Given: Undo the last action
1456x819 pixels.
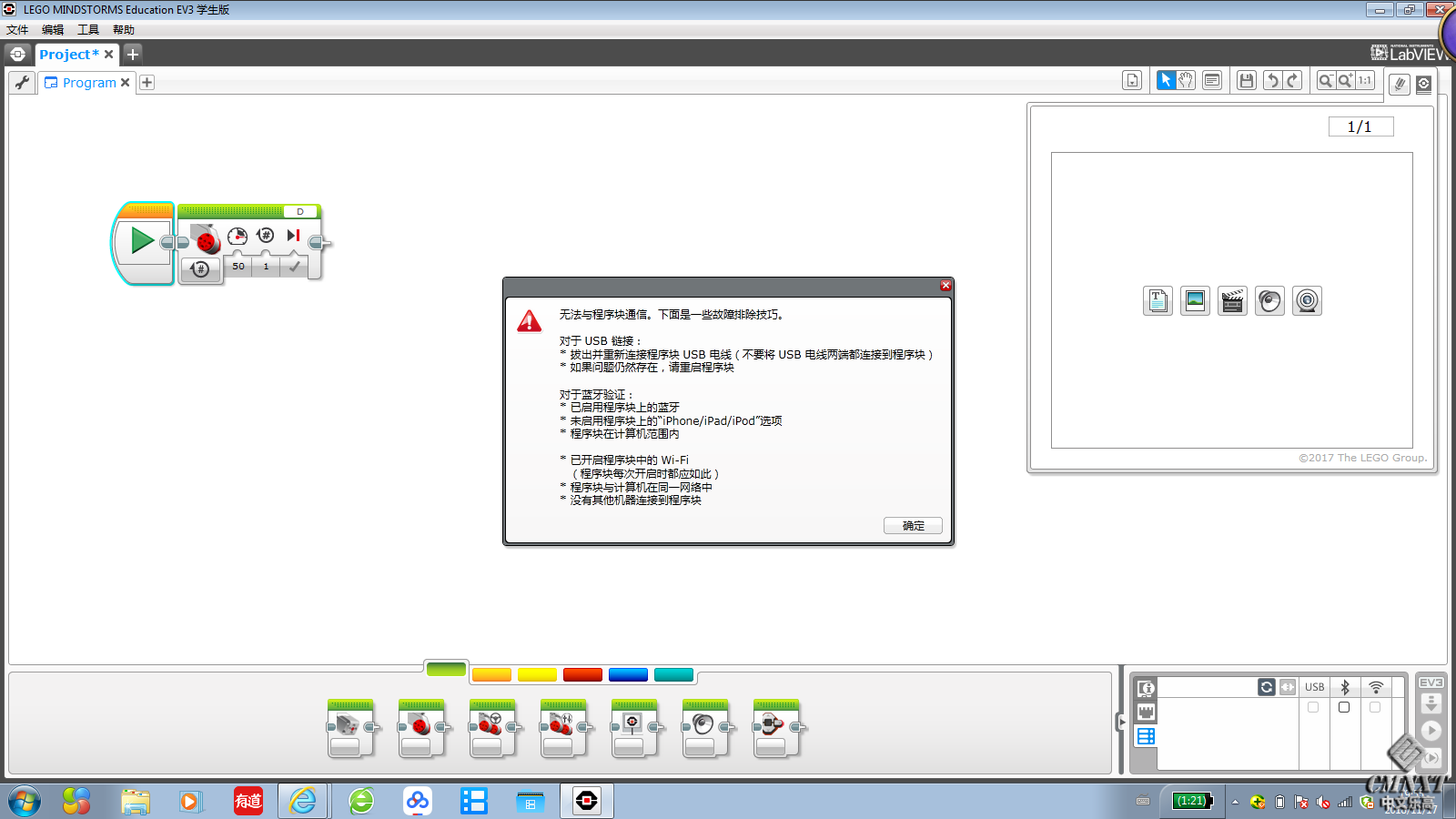Looking at the screenshot, I should point(1272,80).
